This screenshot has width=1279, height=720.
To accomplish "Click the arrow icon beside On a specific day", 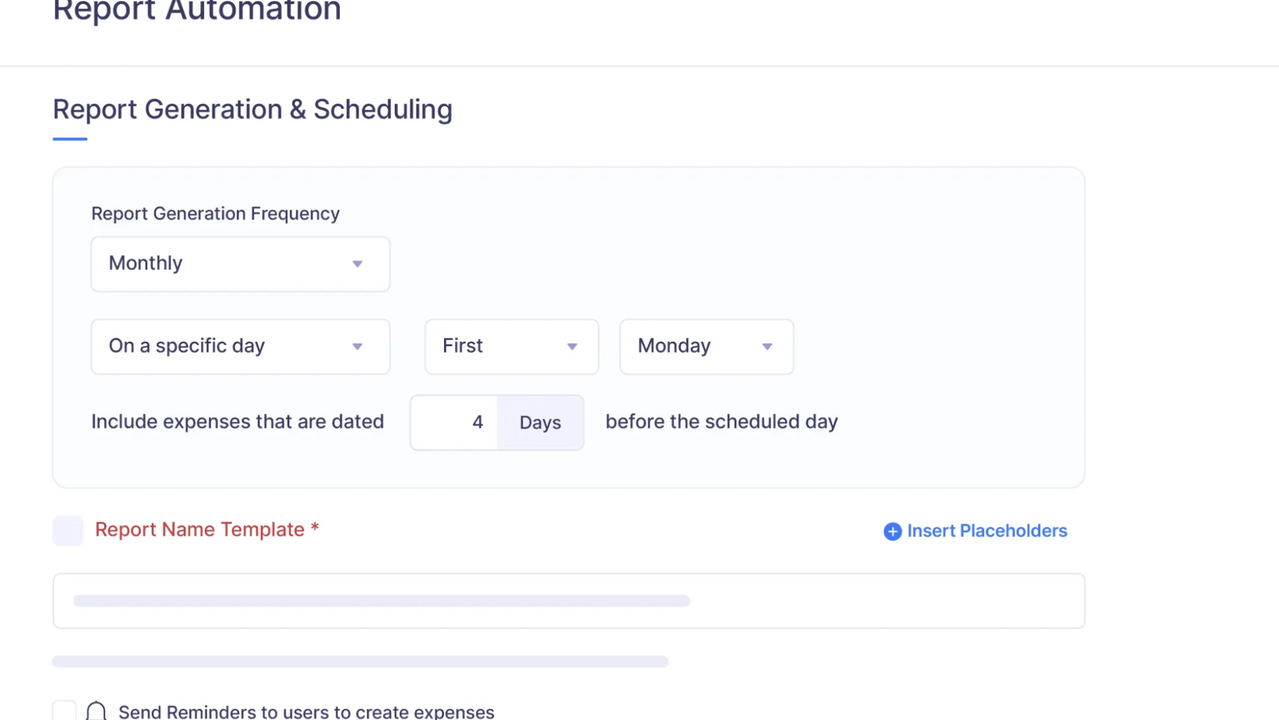I will tap(357, 346).
